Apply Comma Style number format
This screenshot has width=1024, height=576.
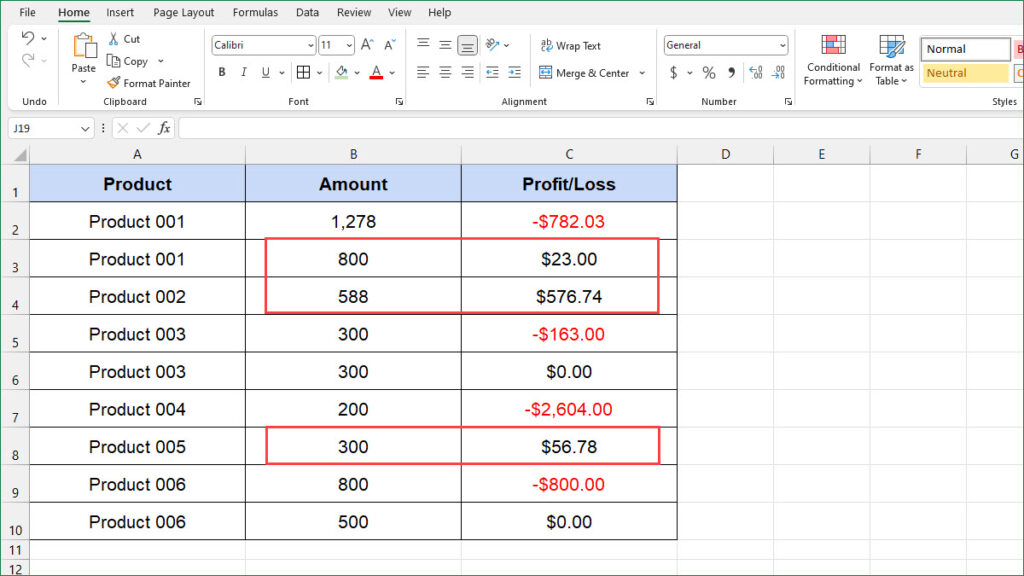[732, 72]
